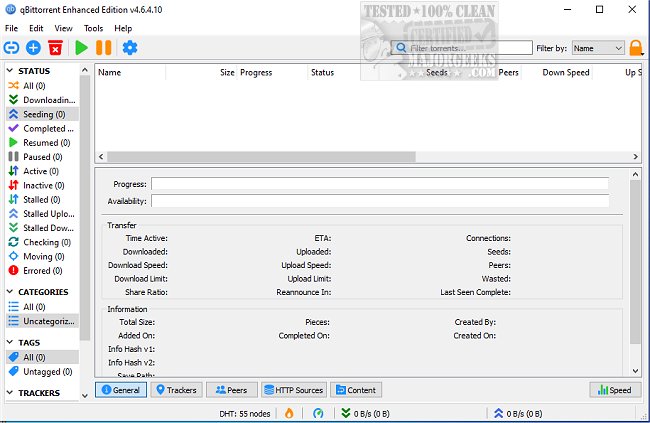650x423 pixels.
Task: Select the Paused (0) filter
Action: point(42,157)
